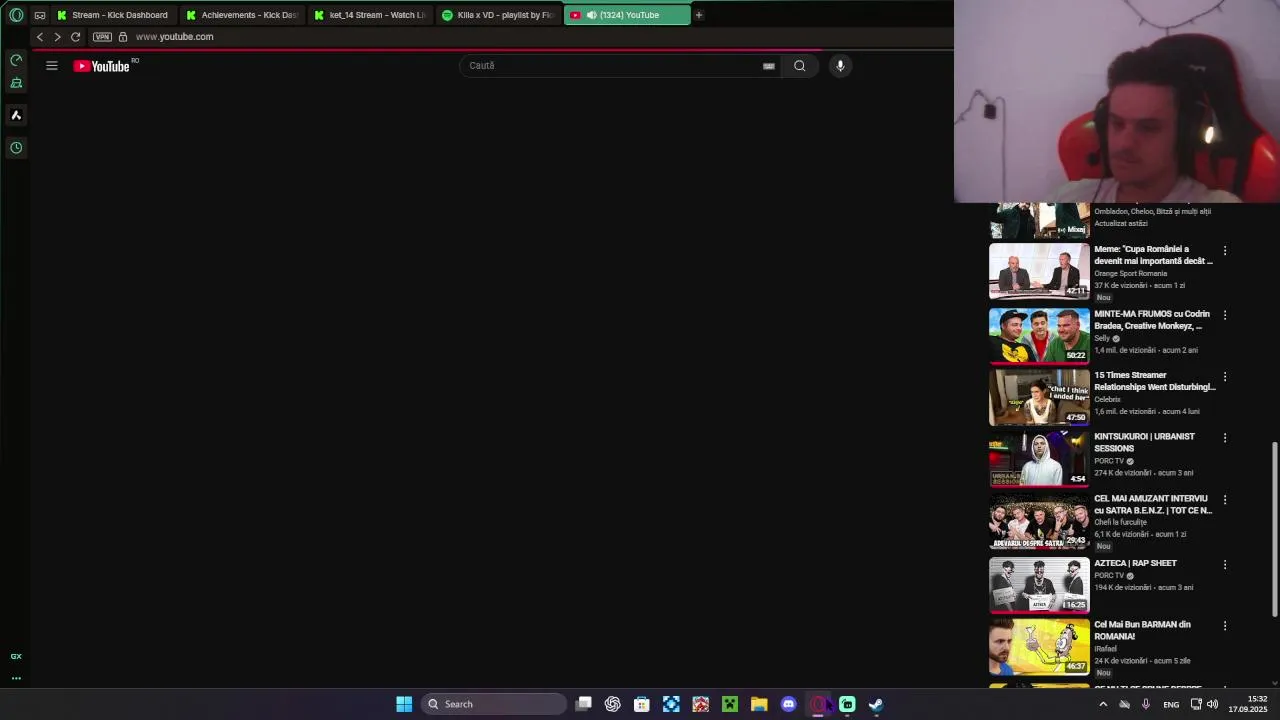
Task: Open options for KINTSUKUROI URBANIST SESSIONS
Action: [x=1225, y=438]
